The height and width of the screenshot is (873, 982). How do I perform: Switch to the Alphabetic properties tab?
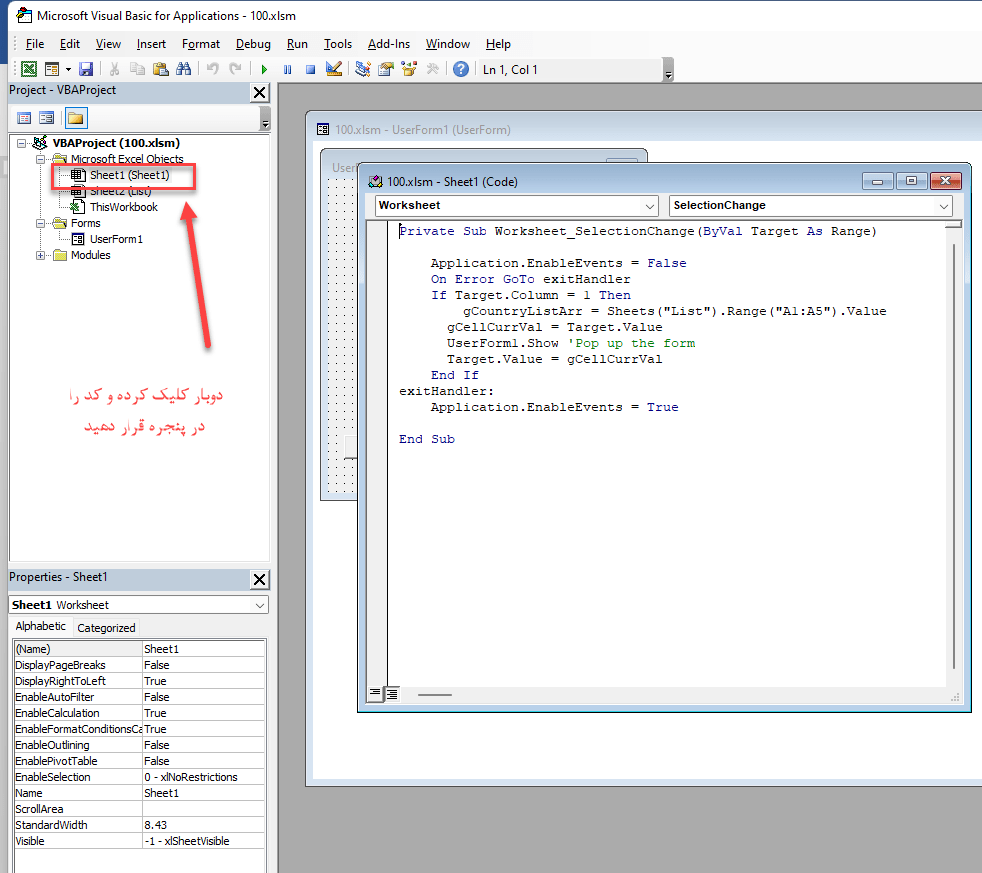40,626
